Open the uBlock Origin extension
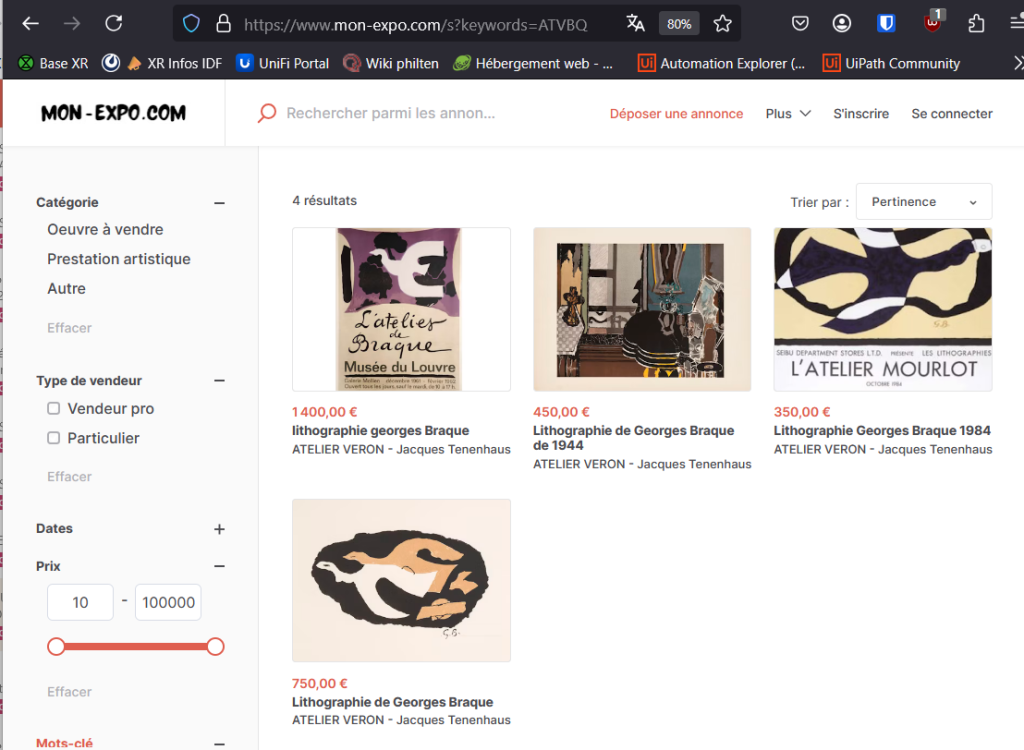Image resolution: width=1024 pixels, height=750 pixels. coord(933,22)
